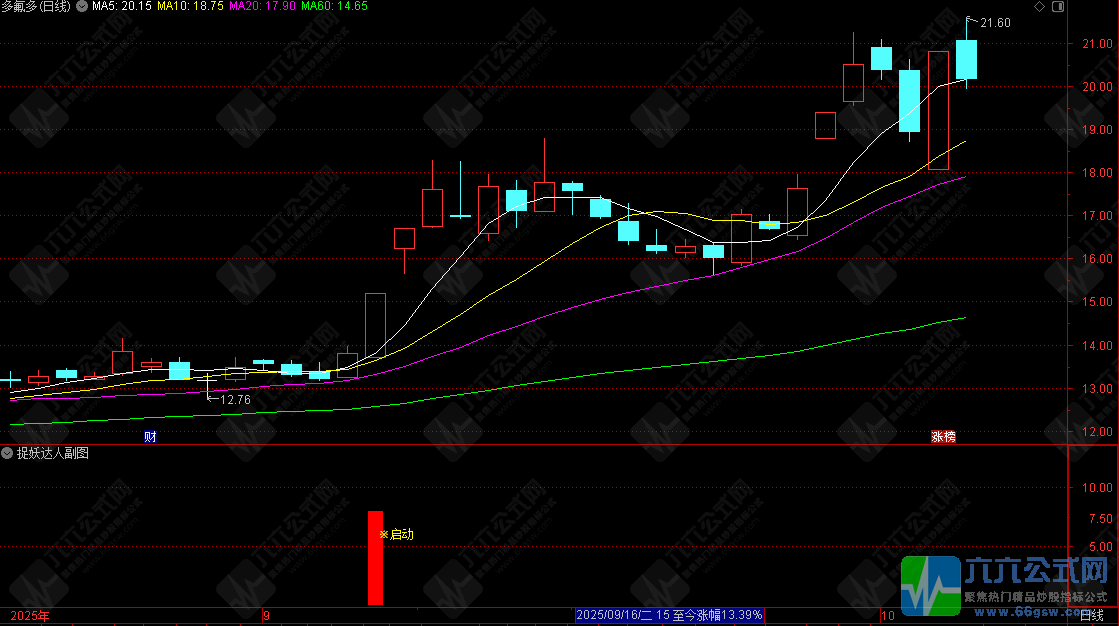Click the 21.60 high price marker
This screenshot has height=626, width=1119.
click(995, 23)
